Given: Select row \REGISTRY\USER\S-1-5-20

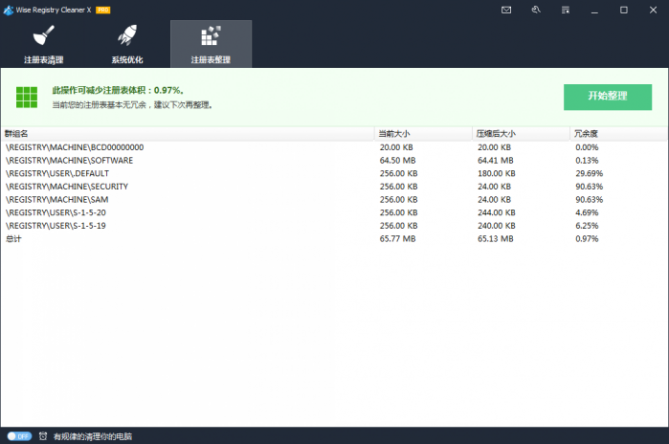Looking at the screenshot, I should click(334, 212).
